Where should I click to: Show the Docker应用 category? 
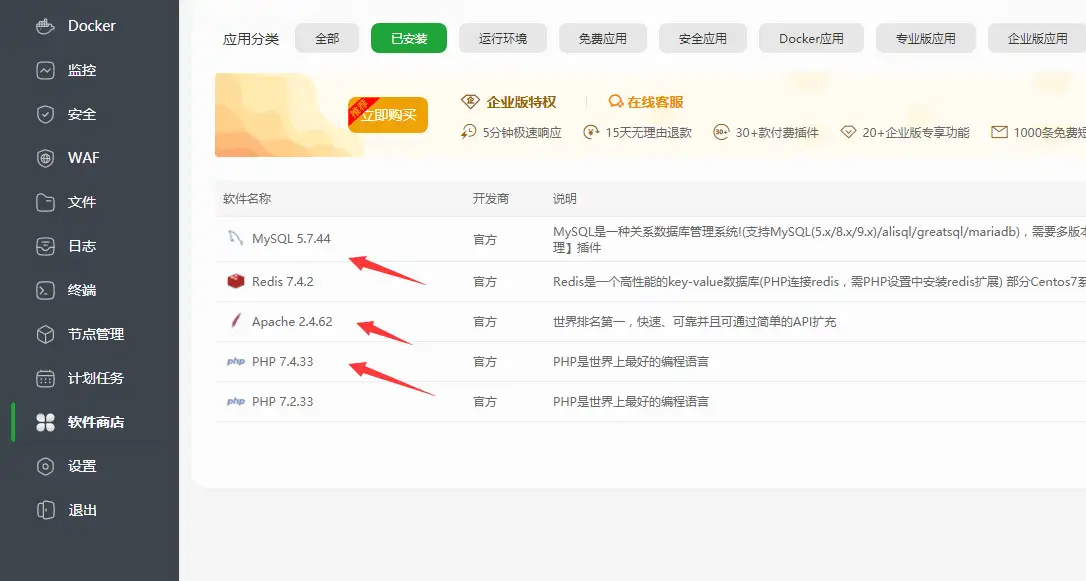pyautogui.click(x=811, y=38)
